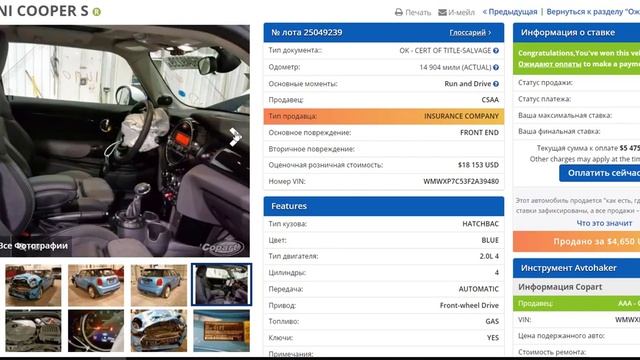Click VIN number WMWXP7C53F2A39480
Image resolution: width=640 pixels, height=360 pixels.
pyautogui.click(x=461, y=181)
